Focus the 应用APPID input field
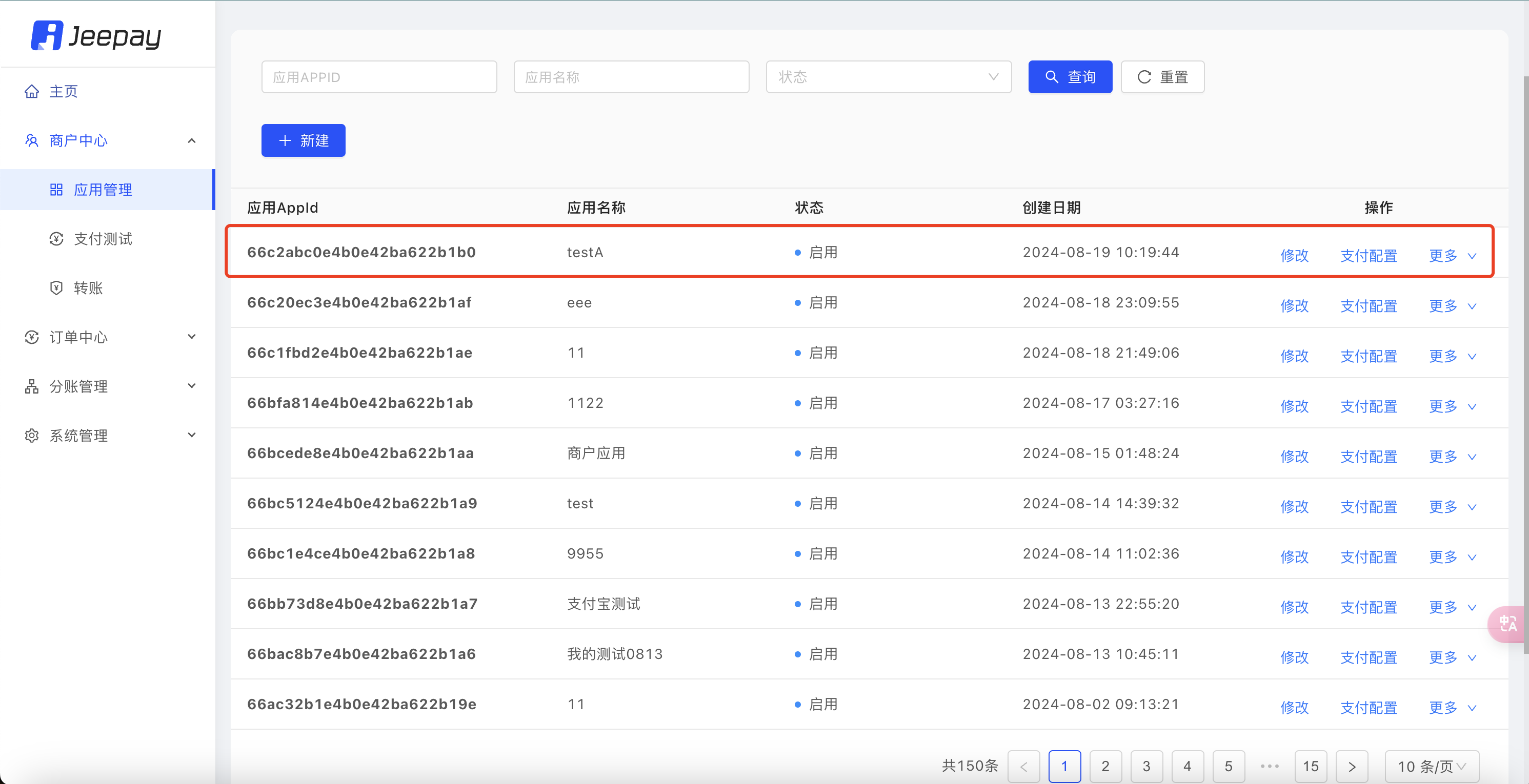Screen dimensions: 1529x784 [379, 77]
